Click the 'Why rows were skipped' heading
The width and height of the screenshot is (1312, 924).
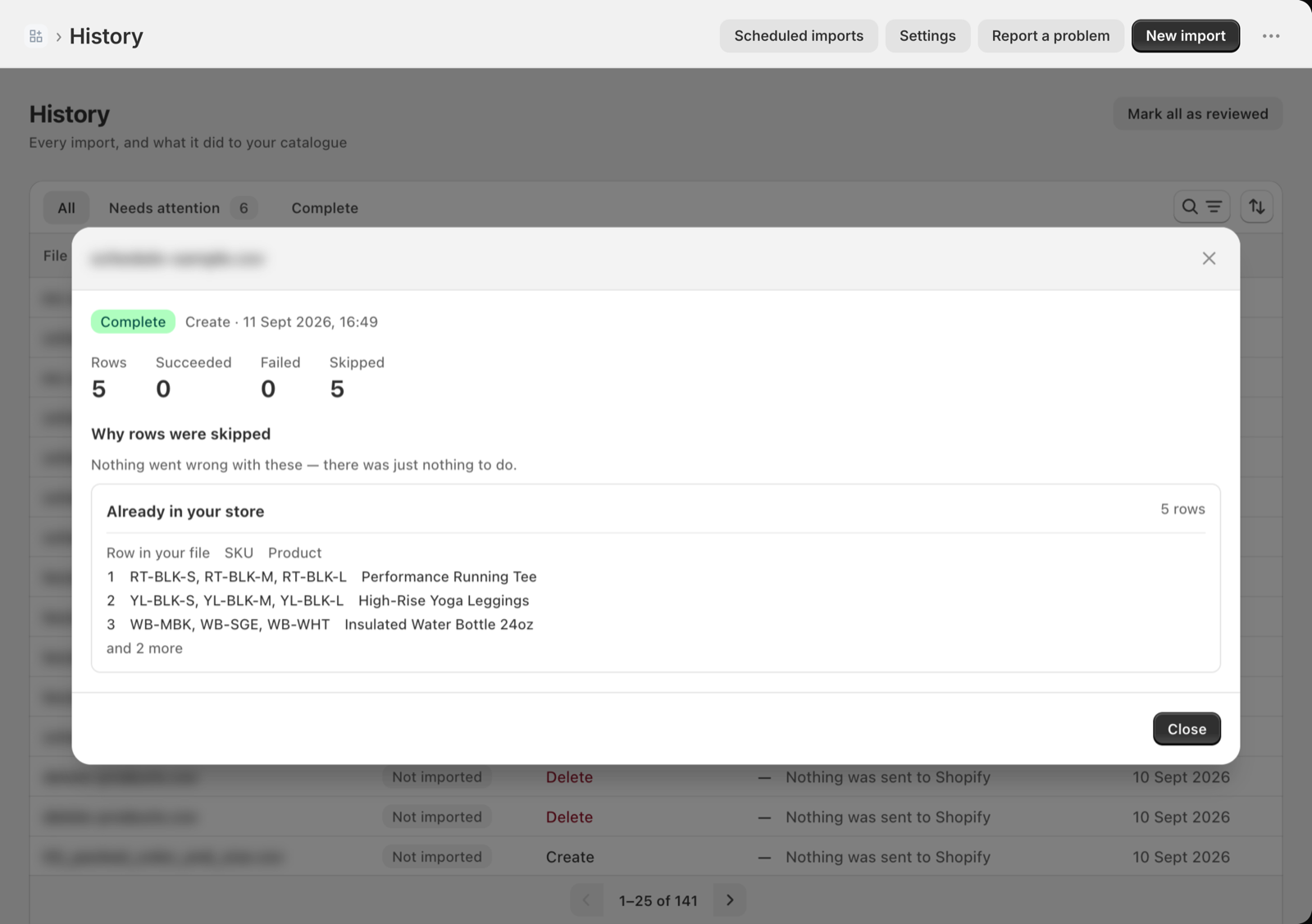click(180, 434)
